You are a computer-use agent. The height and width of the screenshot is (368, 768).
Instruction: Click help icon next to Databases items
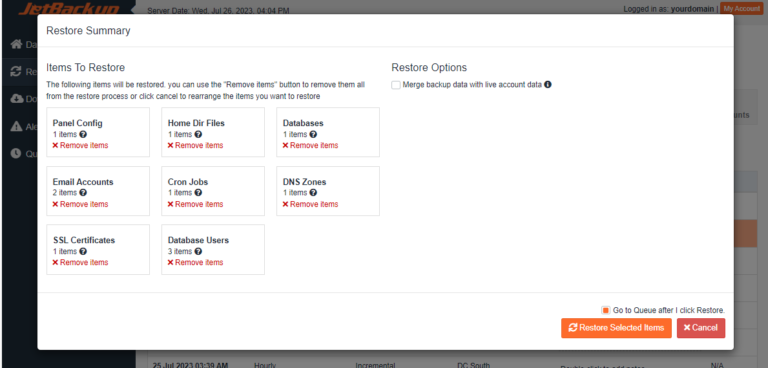tap(313, 134)
